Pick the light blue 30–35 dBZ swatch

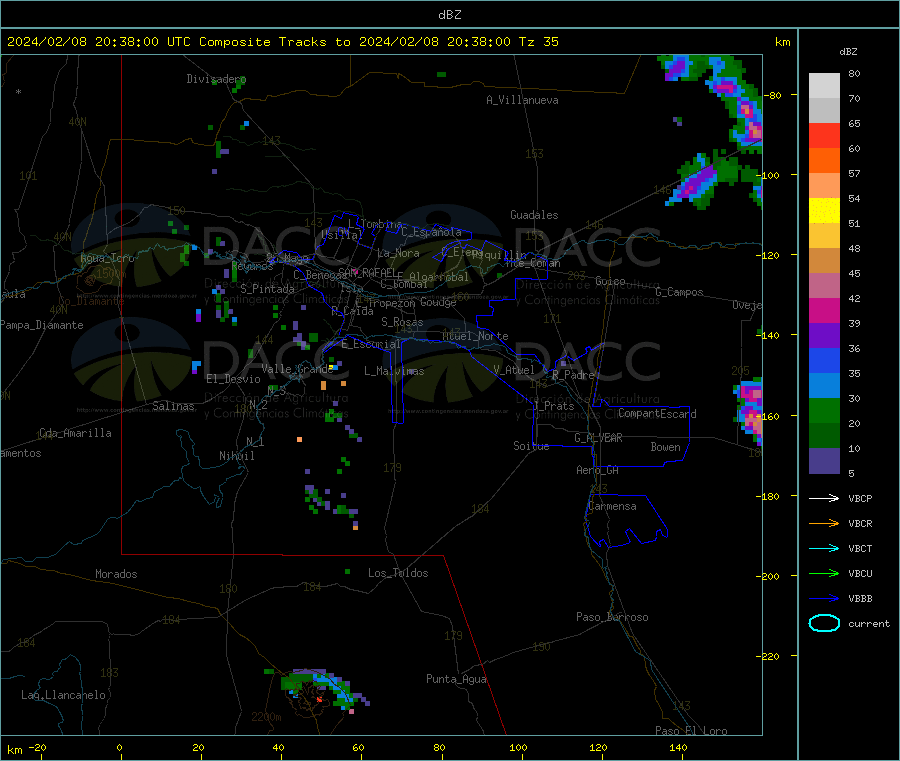tap(824, 386)
